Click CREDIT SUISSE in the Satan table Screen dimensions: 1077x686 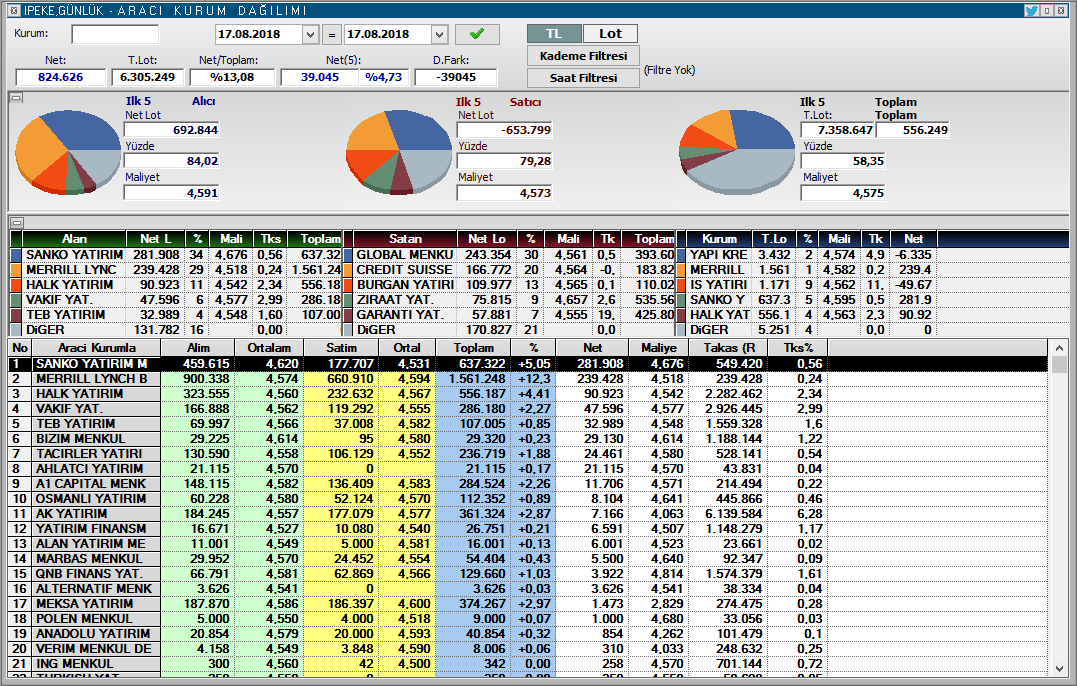point(405,270)
